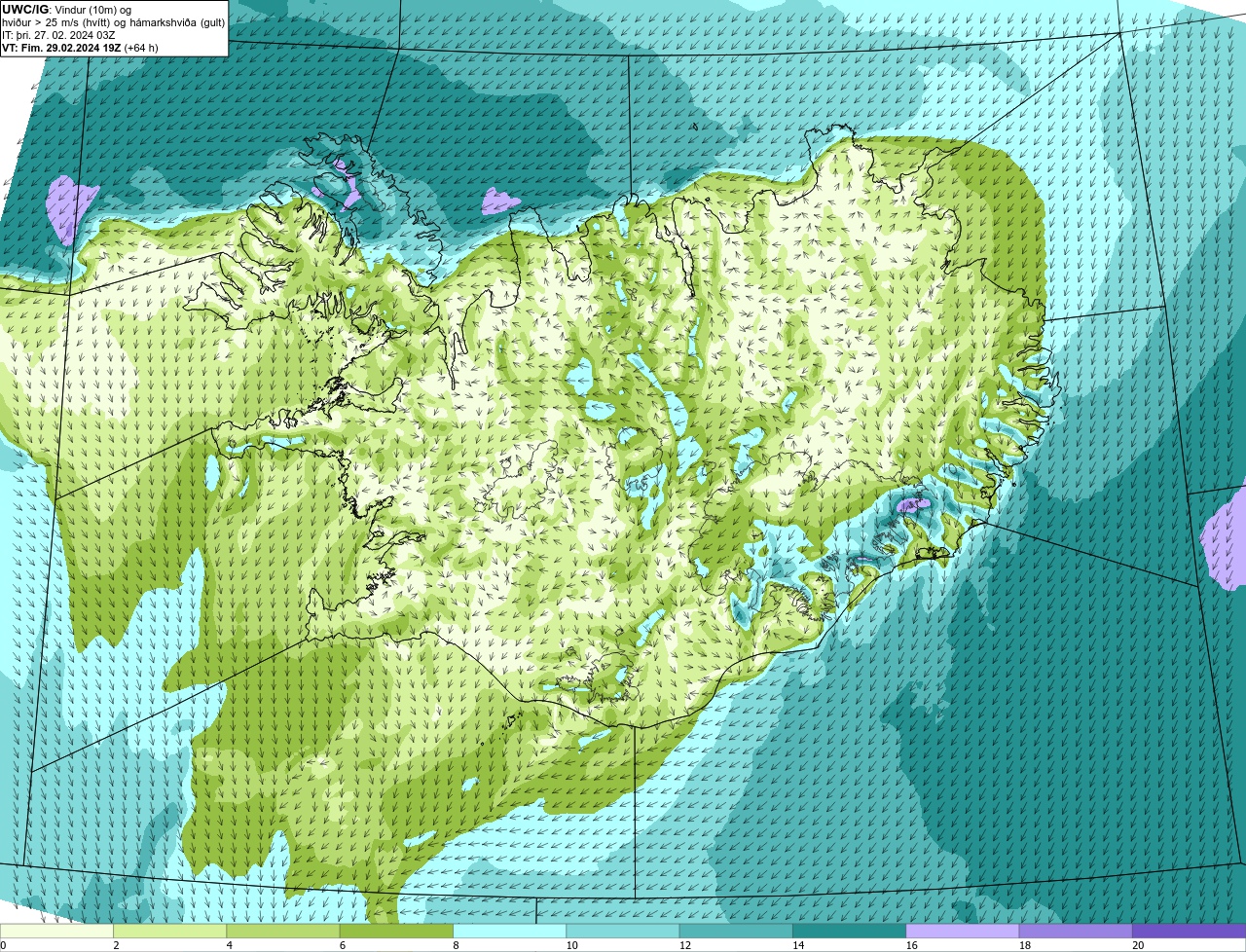Click the legend label '12'
The image size is (1246, 952).
pos(684,945)
